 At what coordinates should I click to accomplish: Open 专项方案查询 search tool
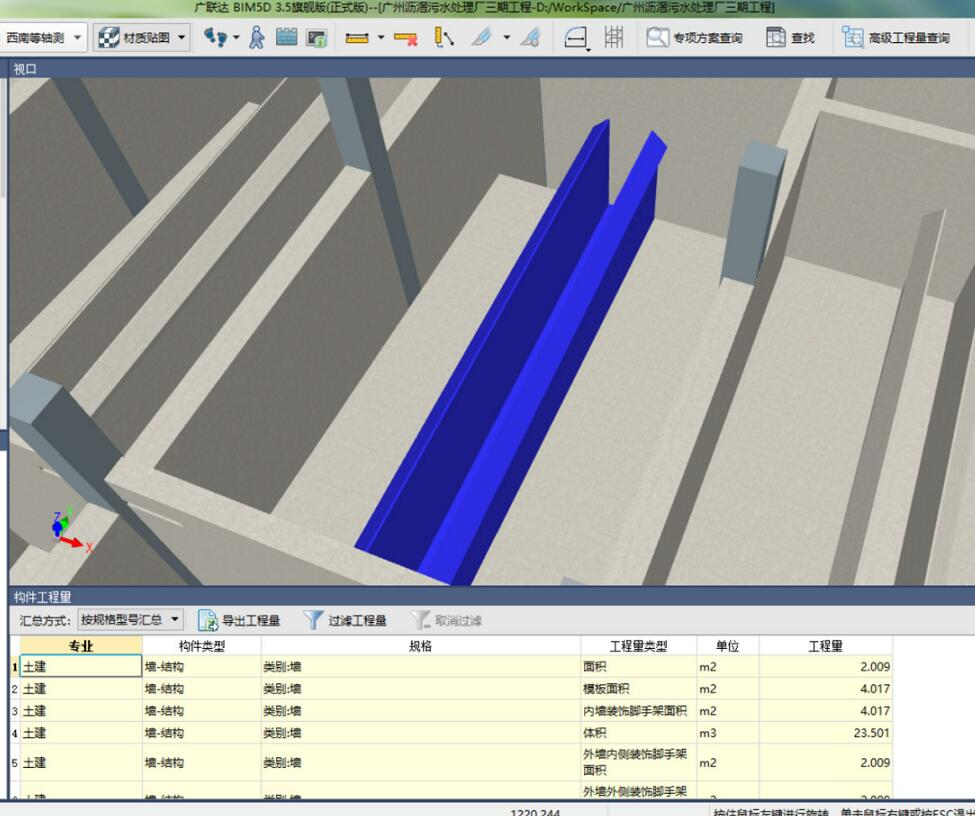tap(694, 38)
